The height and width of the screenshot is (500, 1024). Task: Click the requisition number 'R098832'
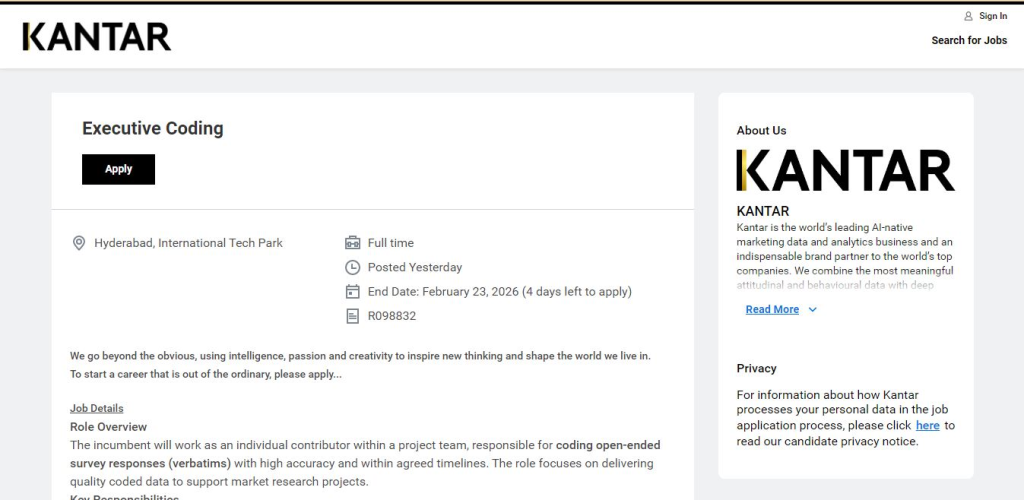point(392,316)
